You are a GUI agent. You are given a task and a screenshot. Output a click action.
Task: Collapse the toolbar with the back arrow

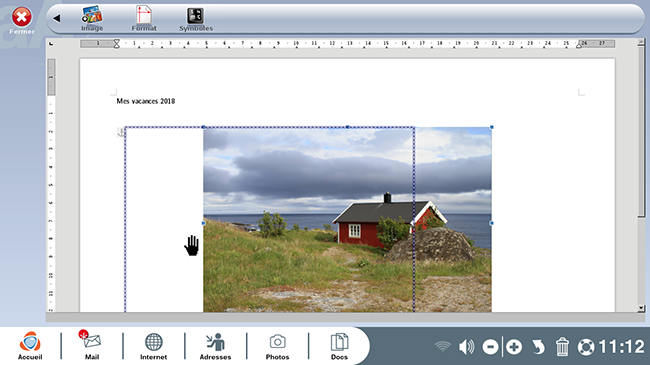[x=57, y=18]
